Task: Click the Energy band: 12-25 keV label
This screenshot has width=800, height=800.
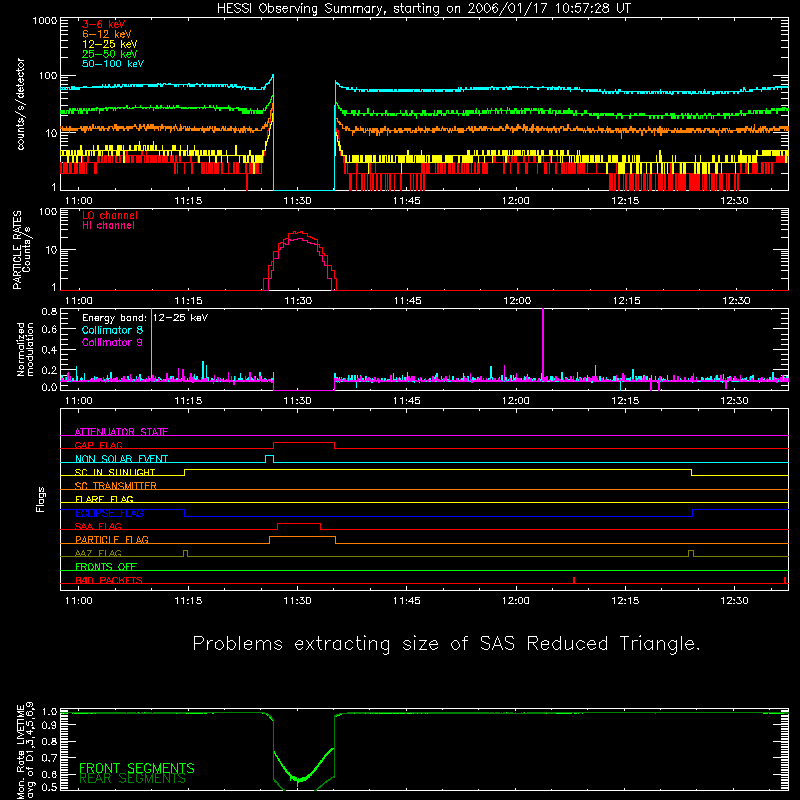Action: pyautogui.click(x=145, y=318)
